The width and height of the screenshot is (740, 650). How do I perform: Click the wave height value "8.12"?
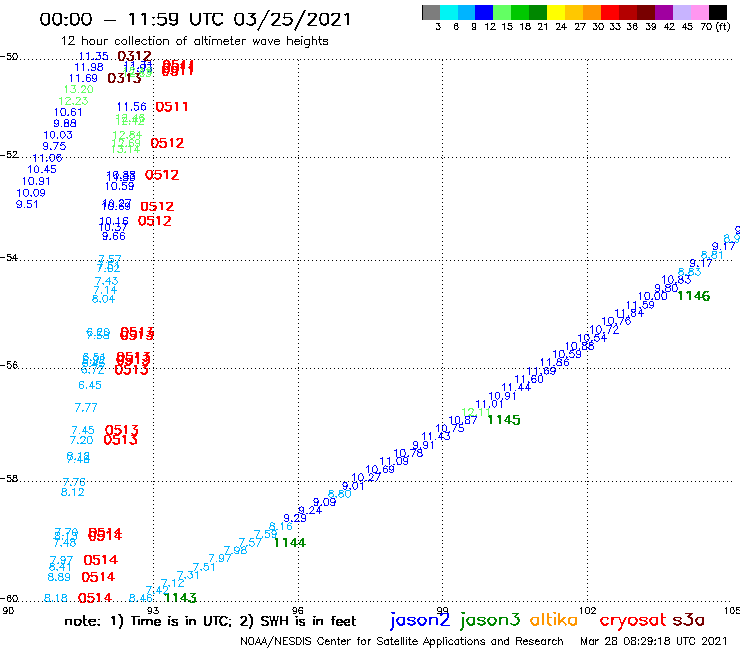[73, 492]
